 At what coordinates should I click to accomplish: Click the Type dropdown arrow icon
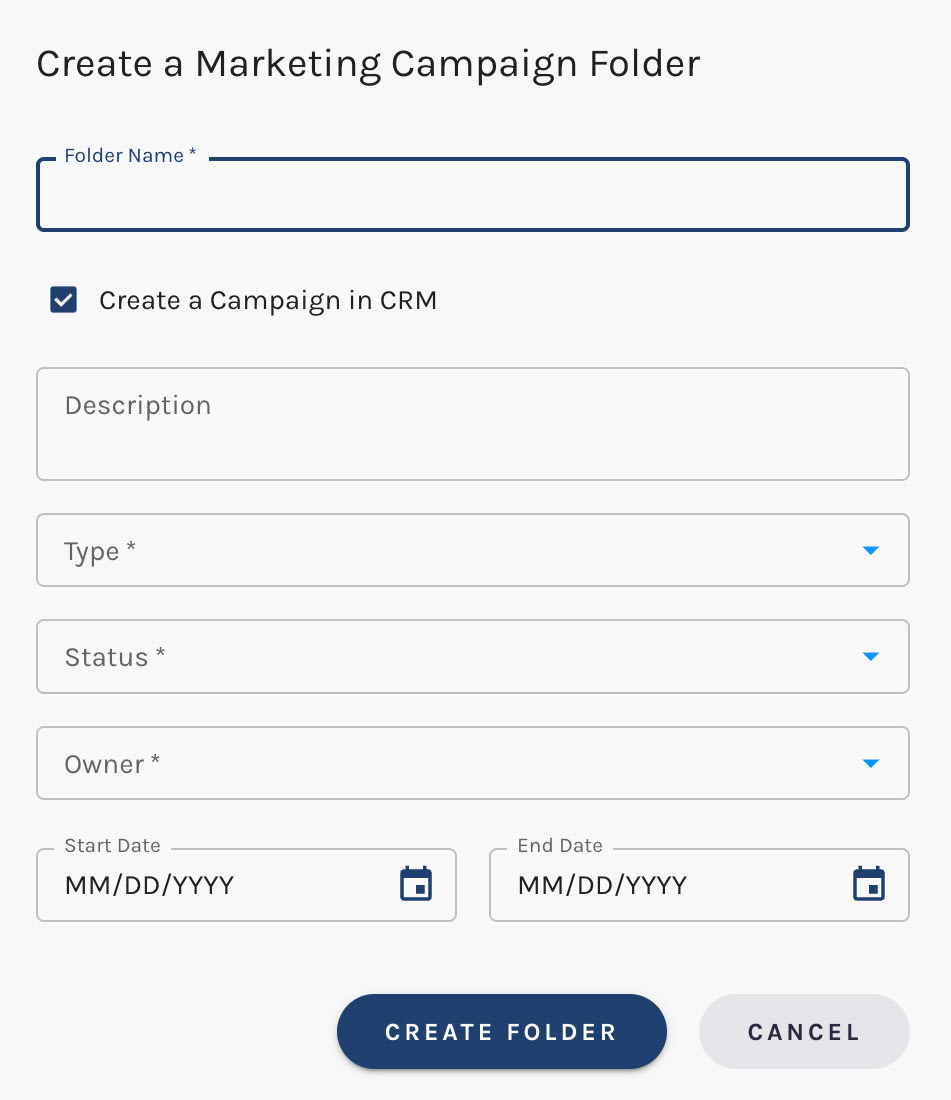[870, 550]
